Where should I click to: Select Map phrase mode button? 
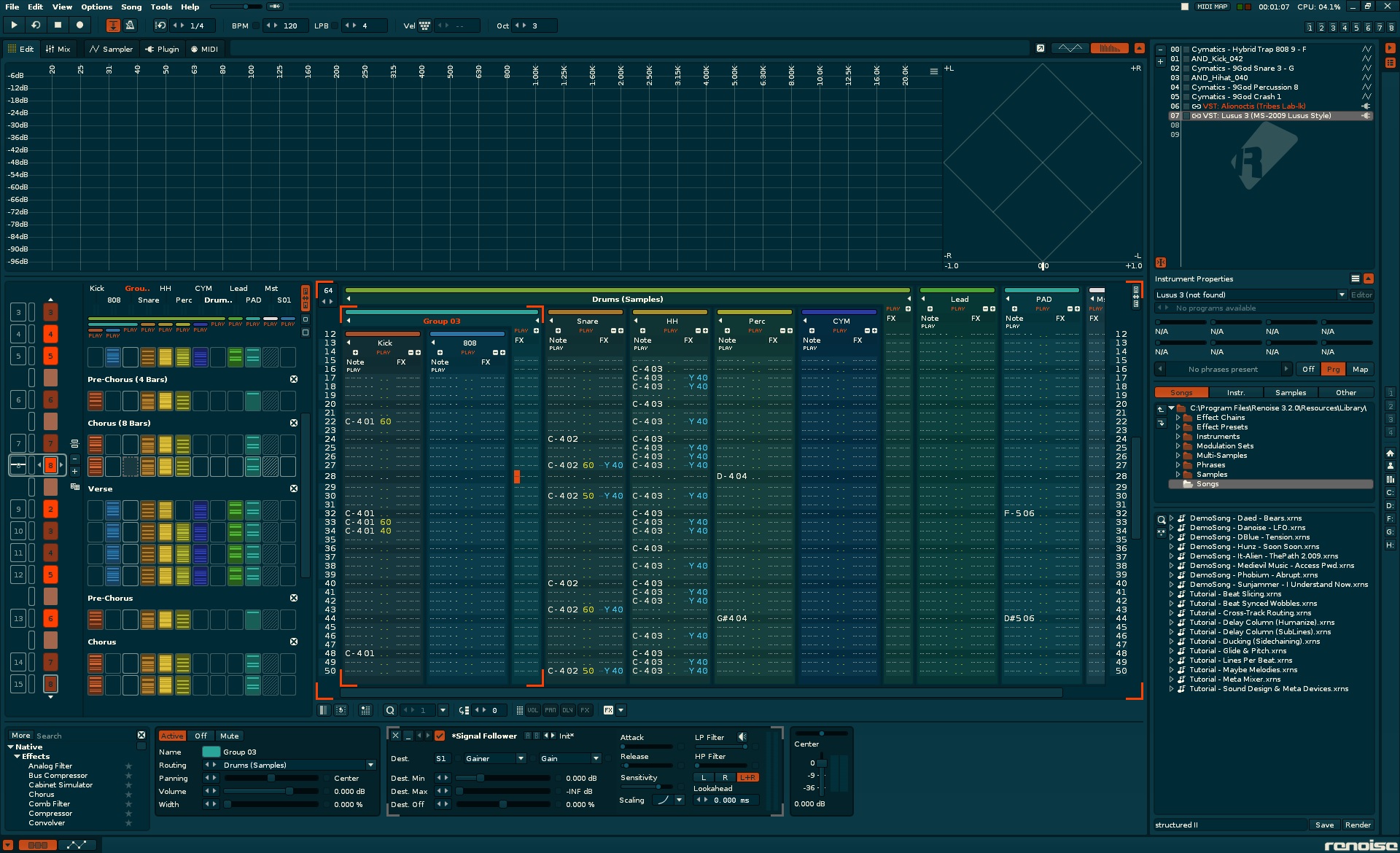(1360, 369)
